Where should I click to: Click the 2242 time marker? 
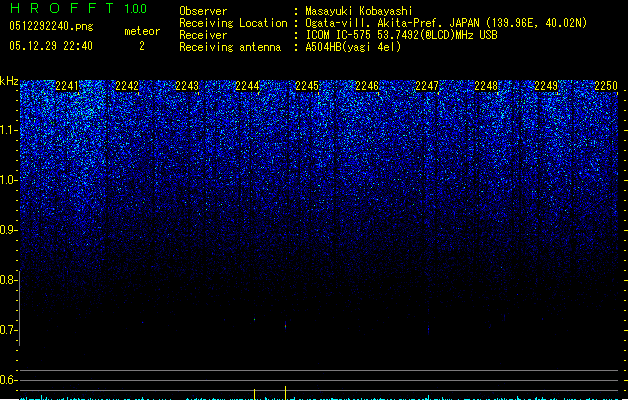pyautogui.click(x=127, y=86)
